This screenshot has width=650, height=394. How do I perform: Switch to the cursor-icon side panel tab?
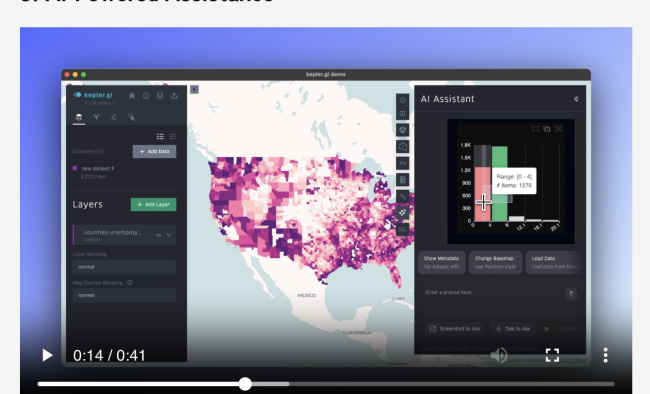tap(131, 117)
